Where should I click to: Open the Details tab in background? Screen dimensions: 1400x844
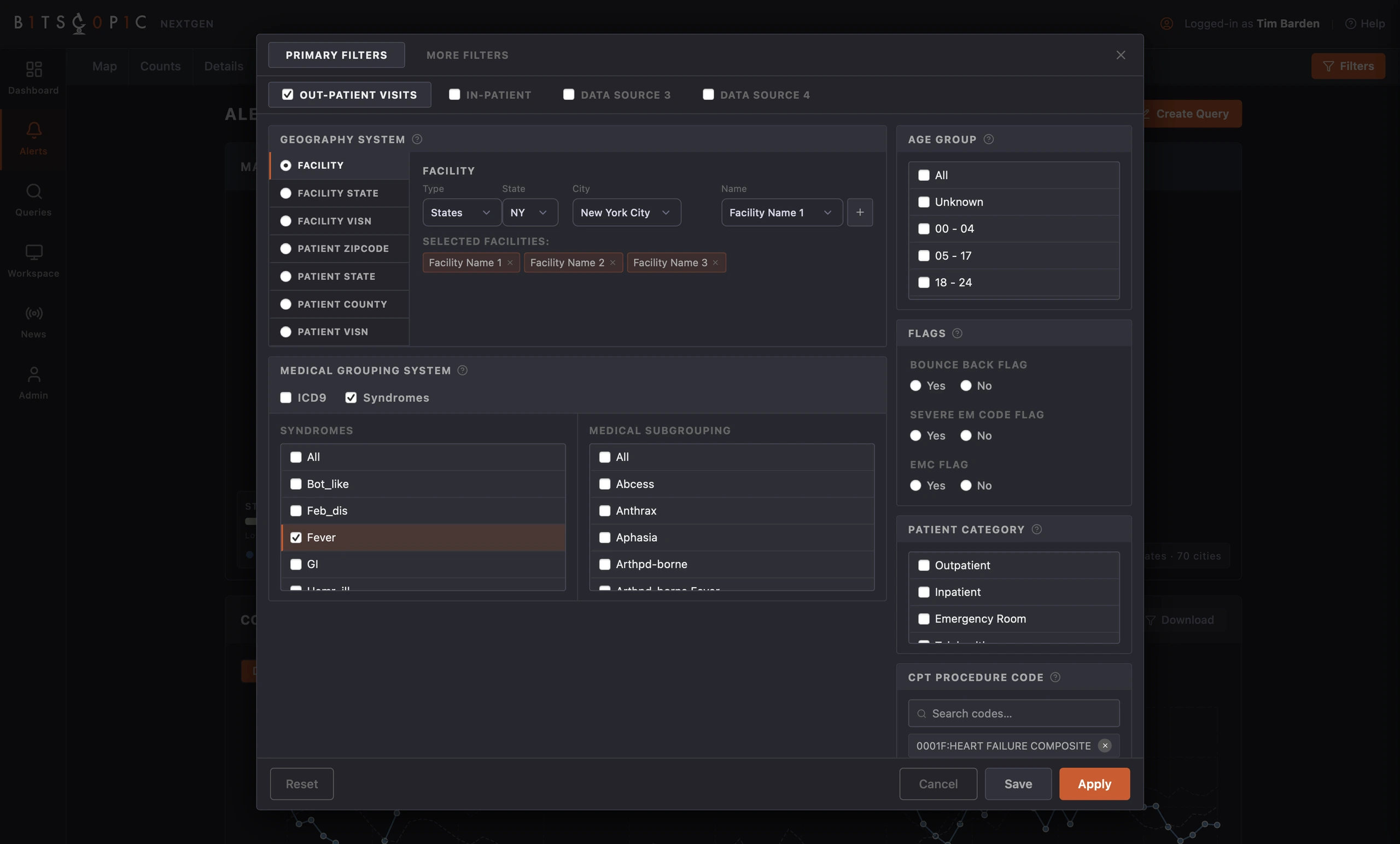click(224, 66)
